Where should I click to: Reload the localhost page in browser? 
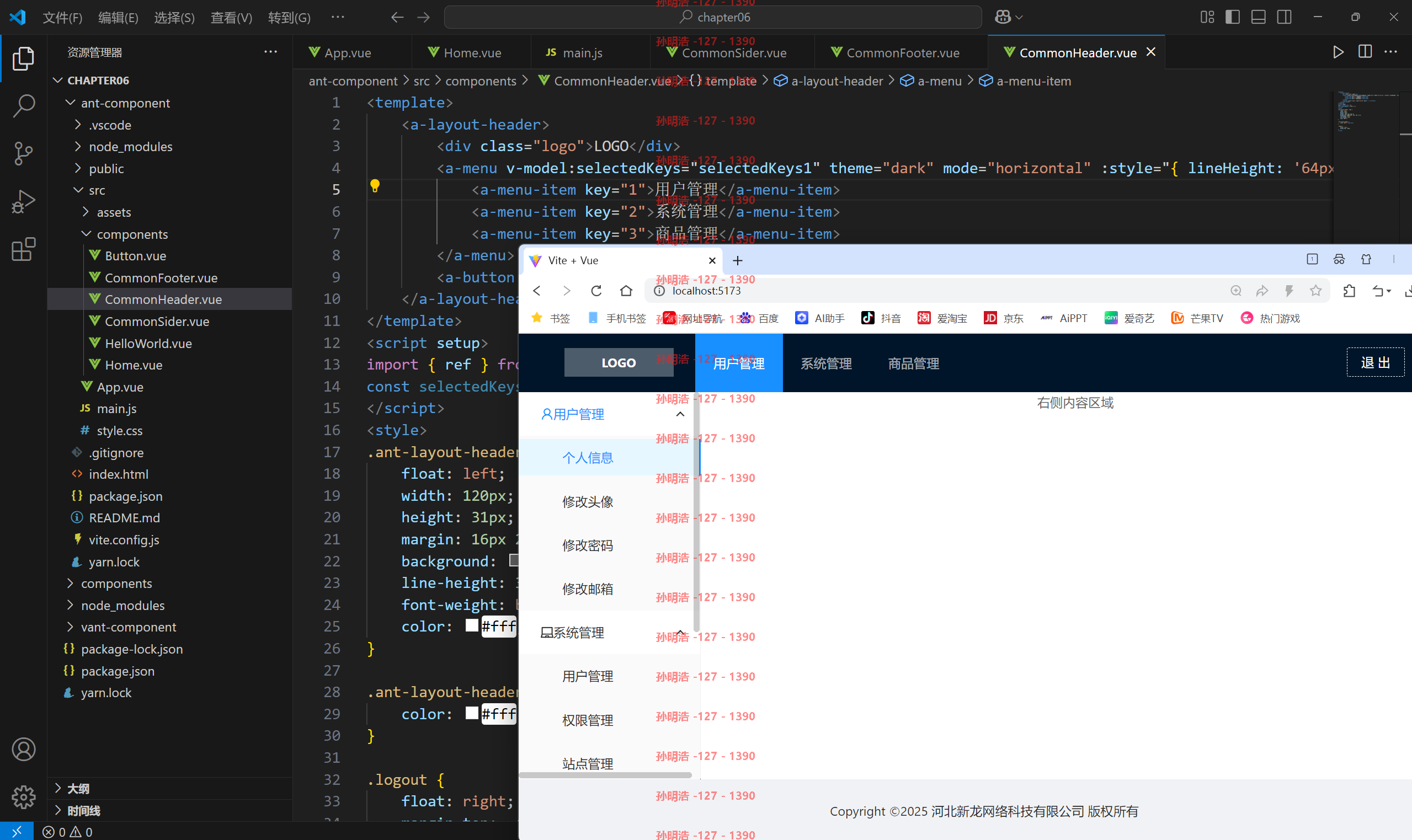click(x=596, y=291)
